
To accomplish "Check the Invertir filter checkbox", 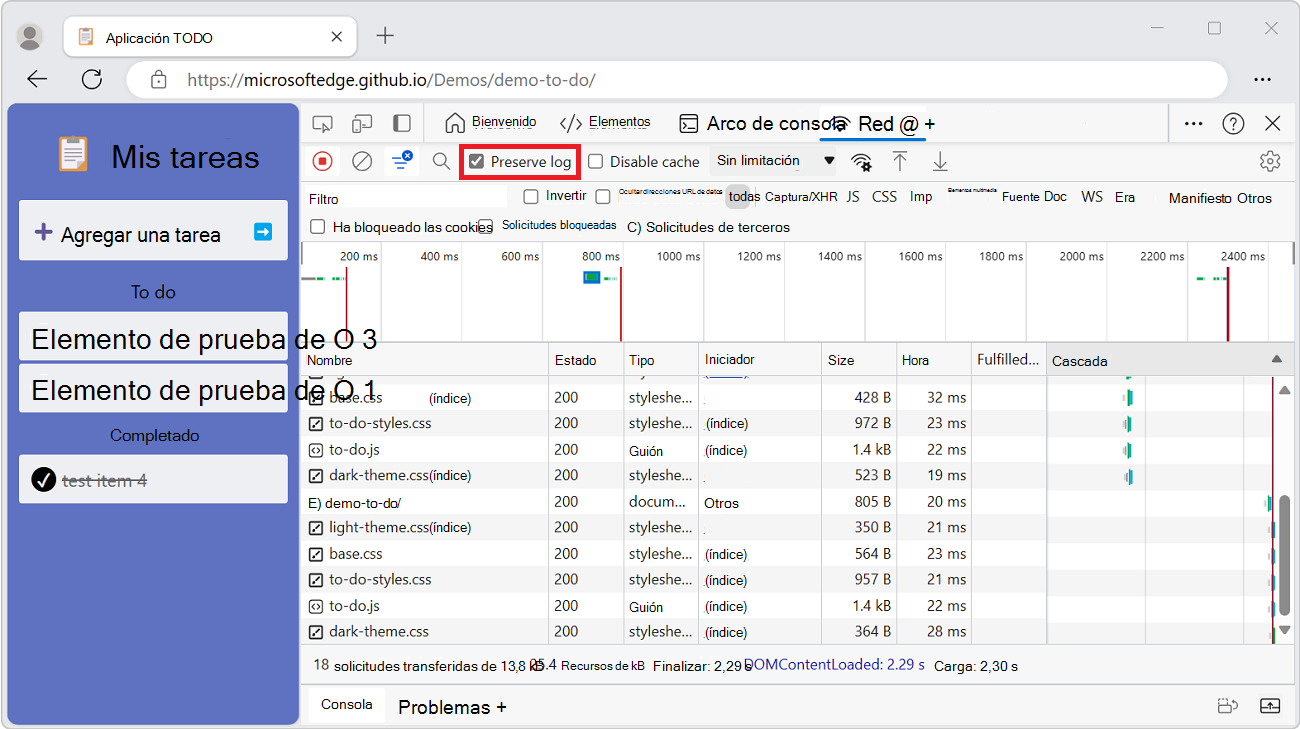I will pyautogui.click(x=531, y=197).
